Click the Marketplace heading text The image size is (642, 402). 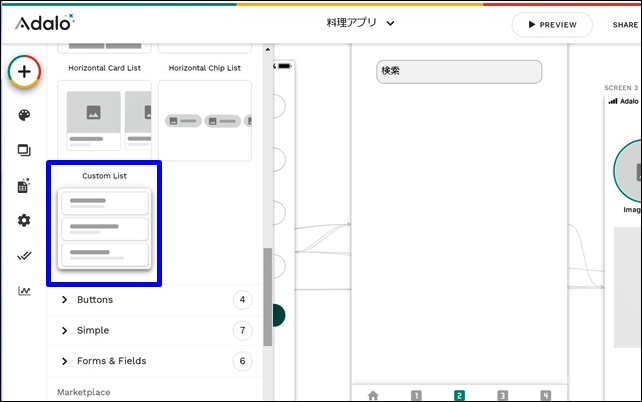pos(84,392)
